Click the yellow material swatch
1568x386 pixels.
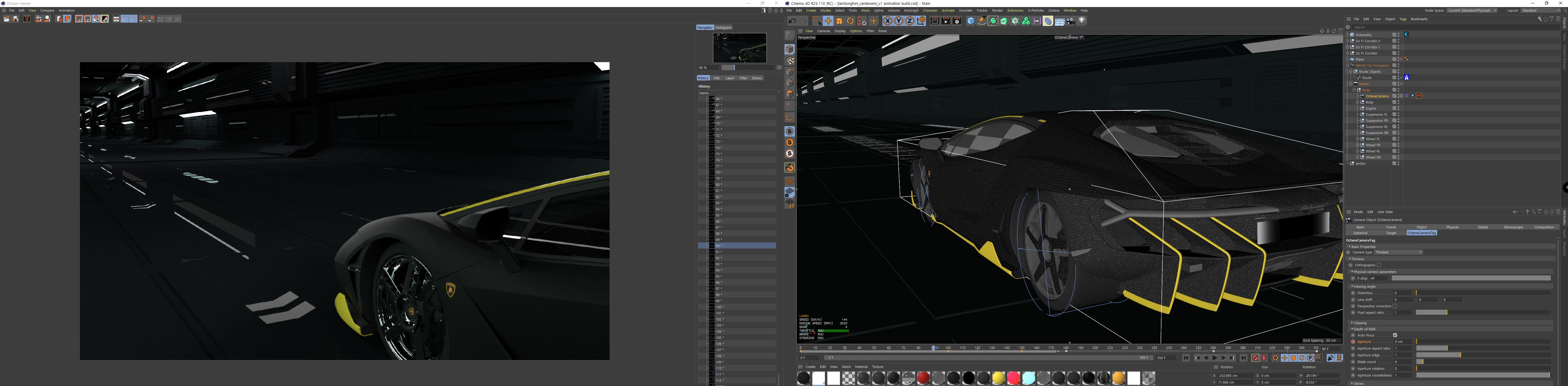998,378
